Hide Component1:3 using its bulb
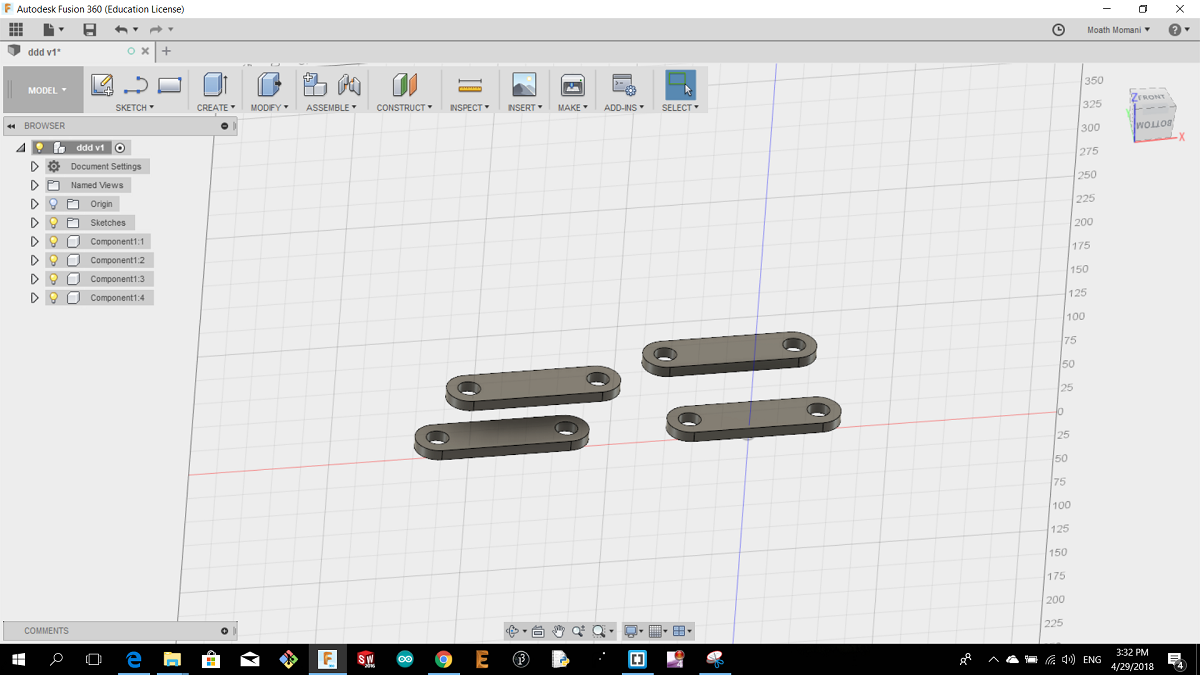 pyautogui.click(x=54, y=279)
